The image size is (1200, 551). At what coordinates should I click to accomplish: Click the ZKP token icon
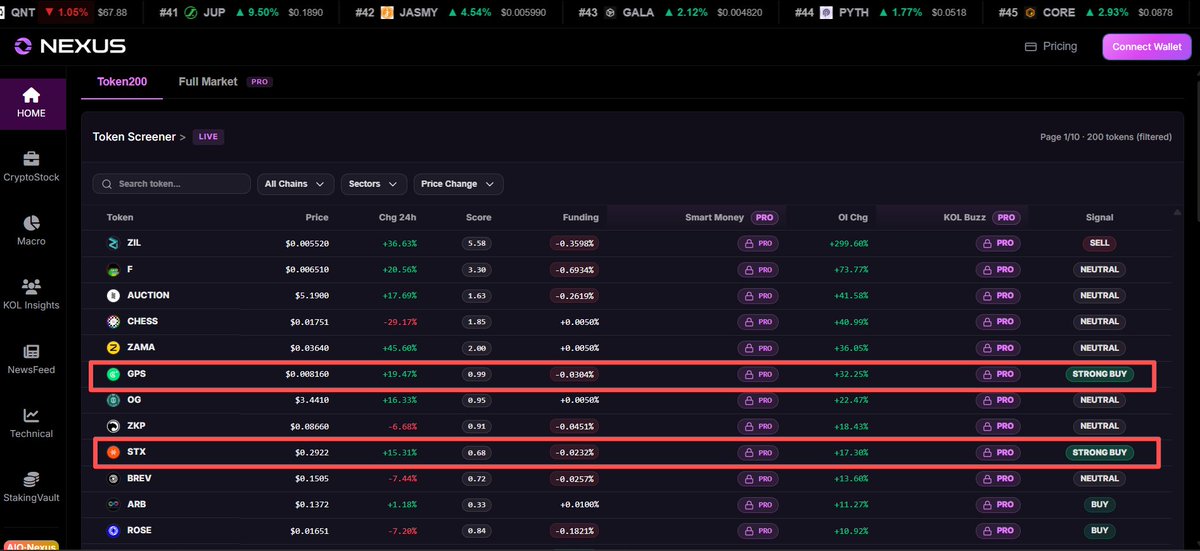point(113,426)
